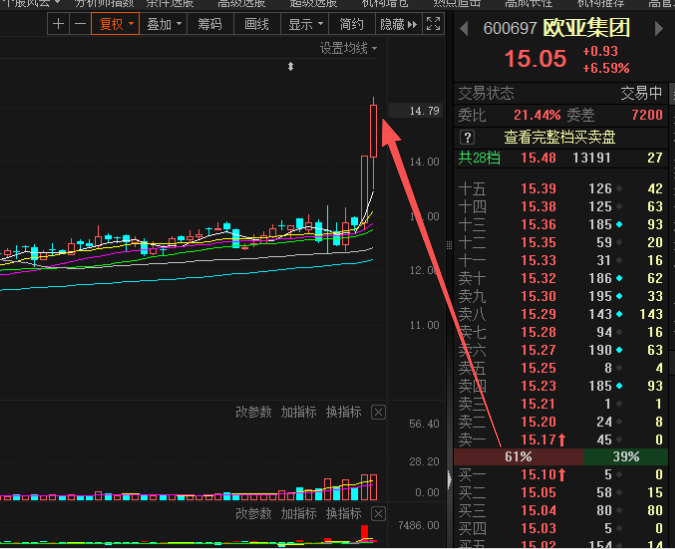
Task: Click the vertical resize arrow icon above chart
Action: click(291, 66)
